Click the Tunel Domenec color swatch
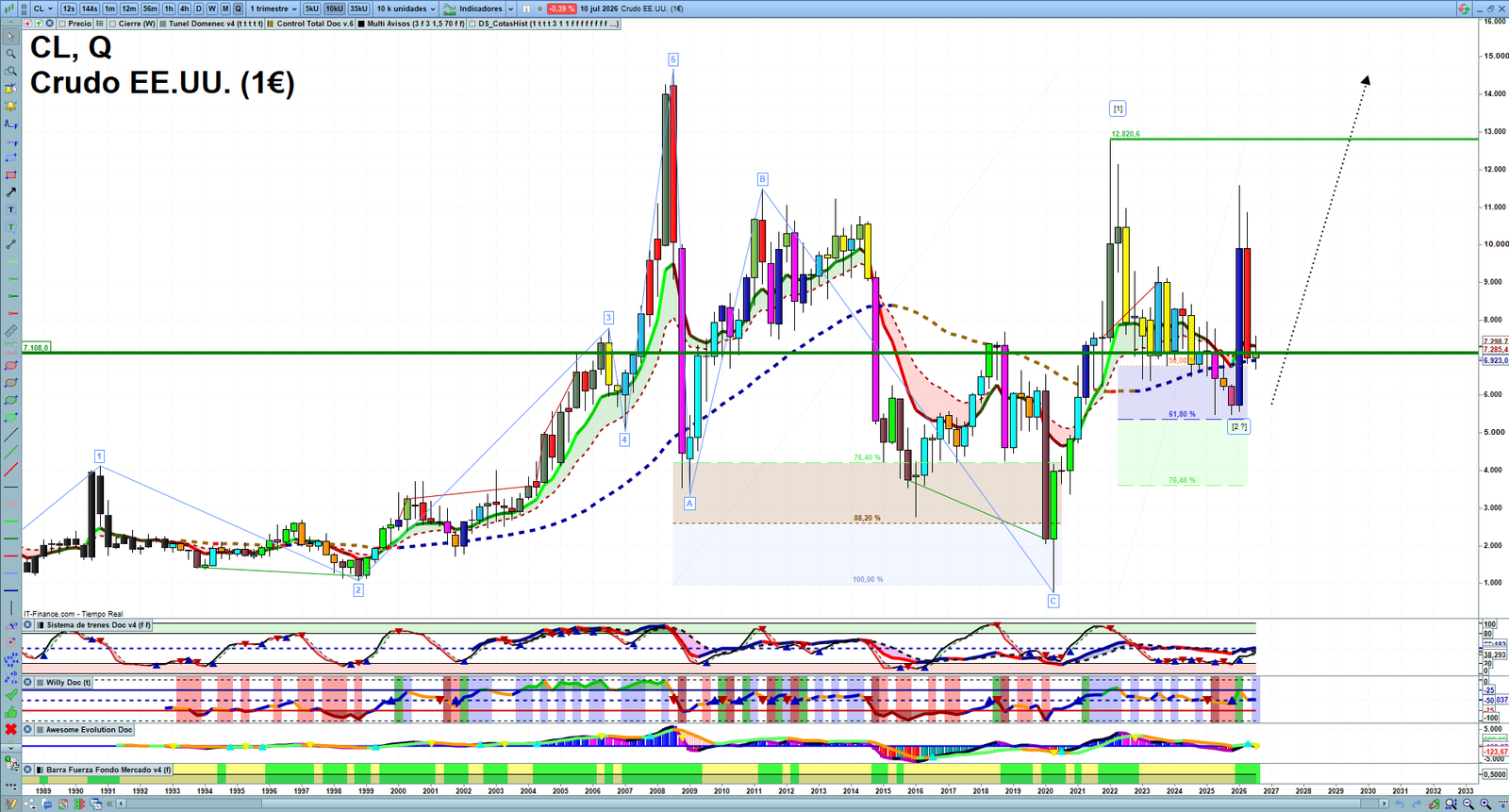 tap(163, 24)
